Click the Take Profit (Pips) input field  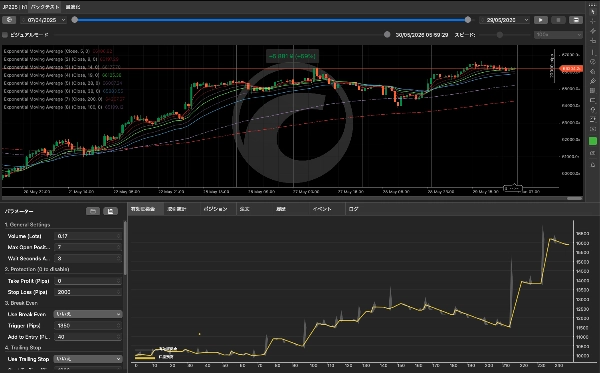[88, 281]
